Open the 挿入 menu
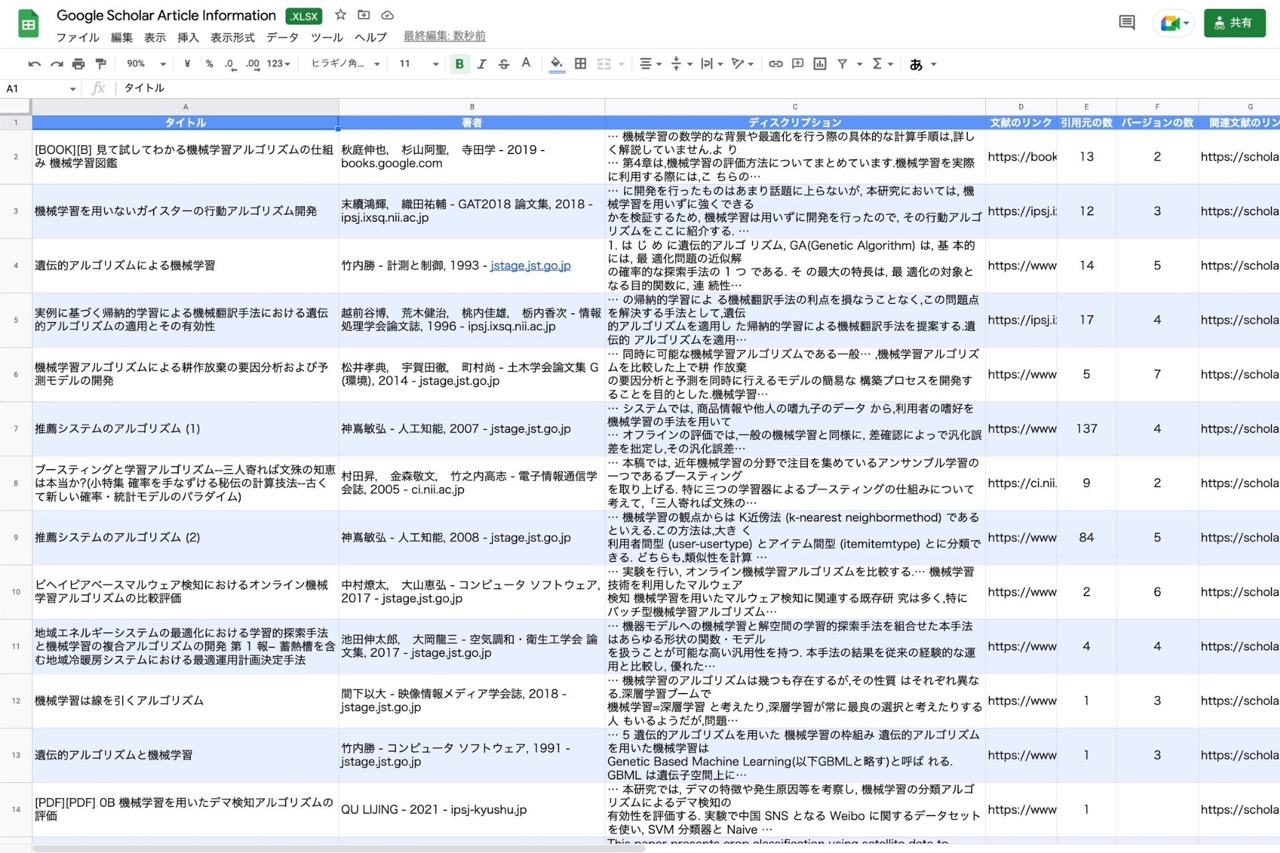Viewport: 1280px width, 853px height. click(x=188, y=37)
